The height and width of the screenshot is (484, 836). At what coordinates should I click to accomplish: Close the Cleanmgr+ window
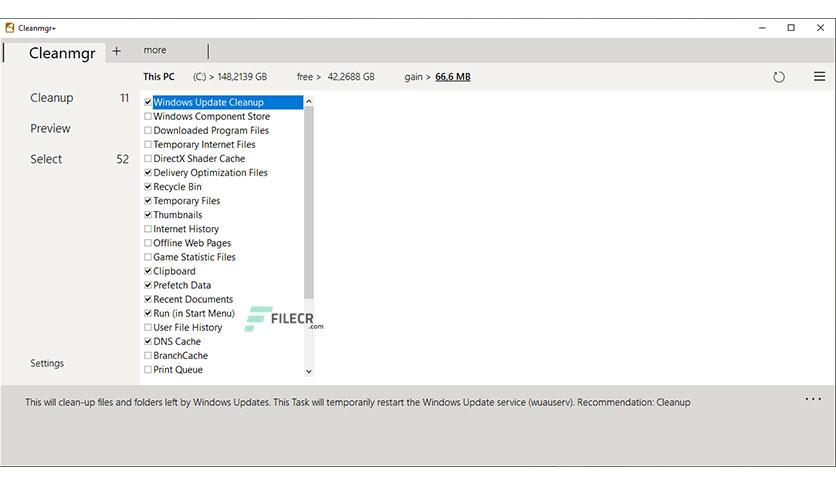pyautogui.click(x=821, y=28)
